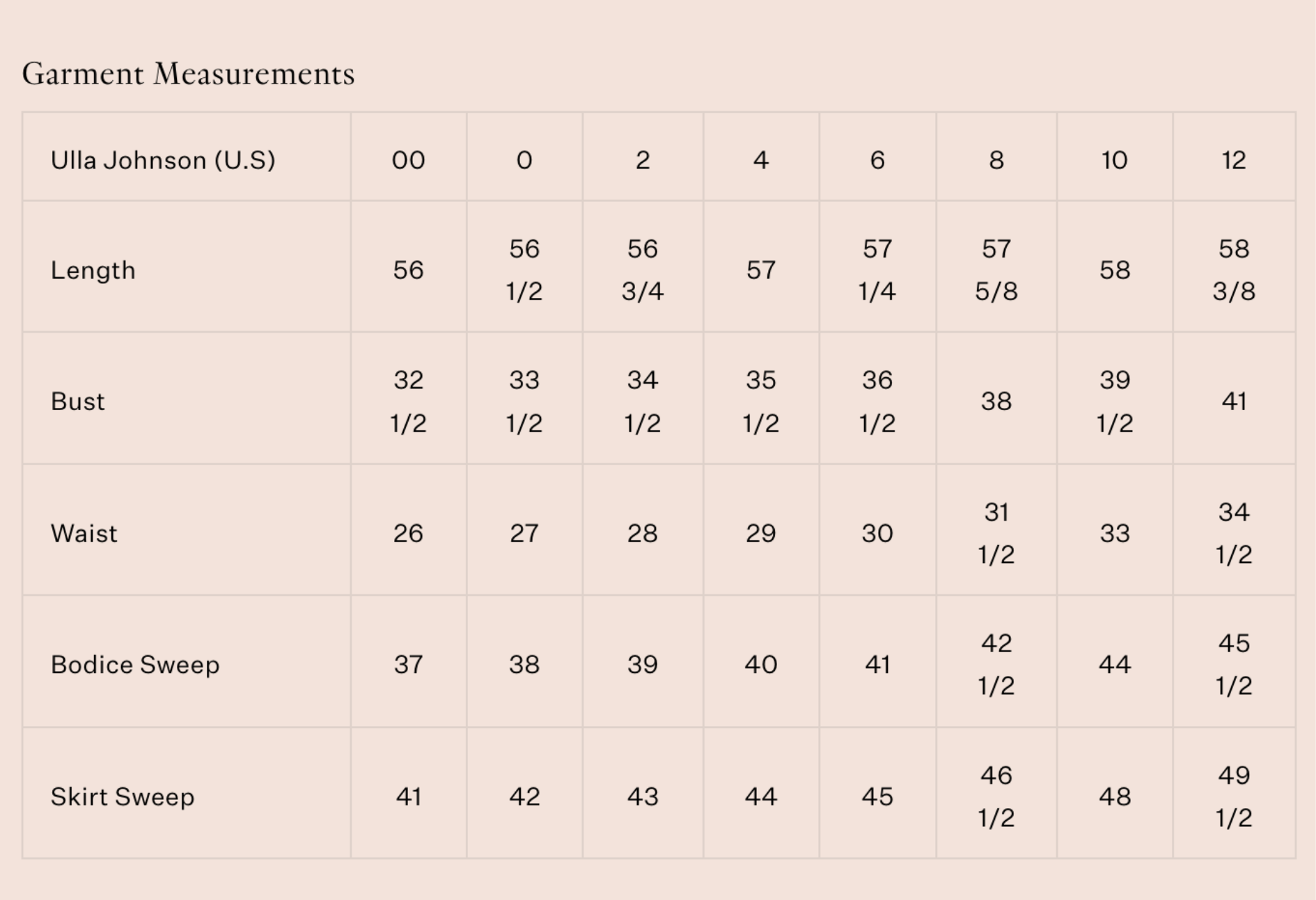Click the Skirt Sweep value 48

click(1114, 796)
